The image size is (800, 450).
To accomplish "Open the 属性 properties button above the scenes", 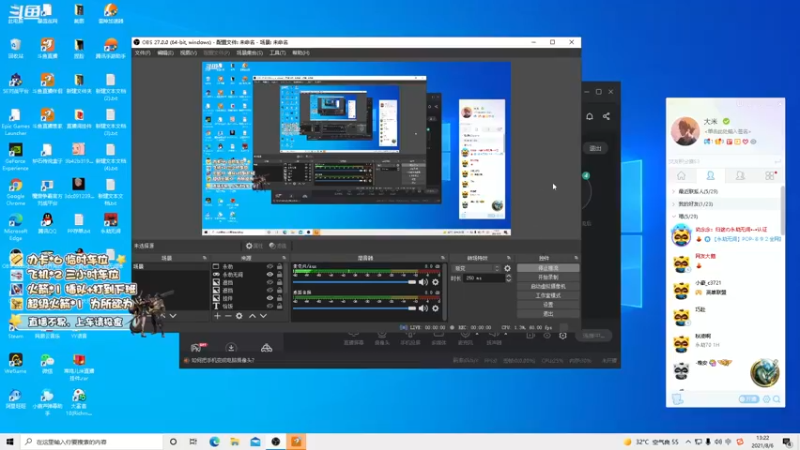I will 254,246.
